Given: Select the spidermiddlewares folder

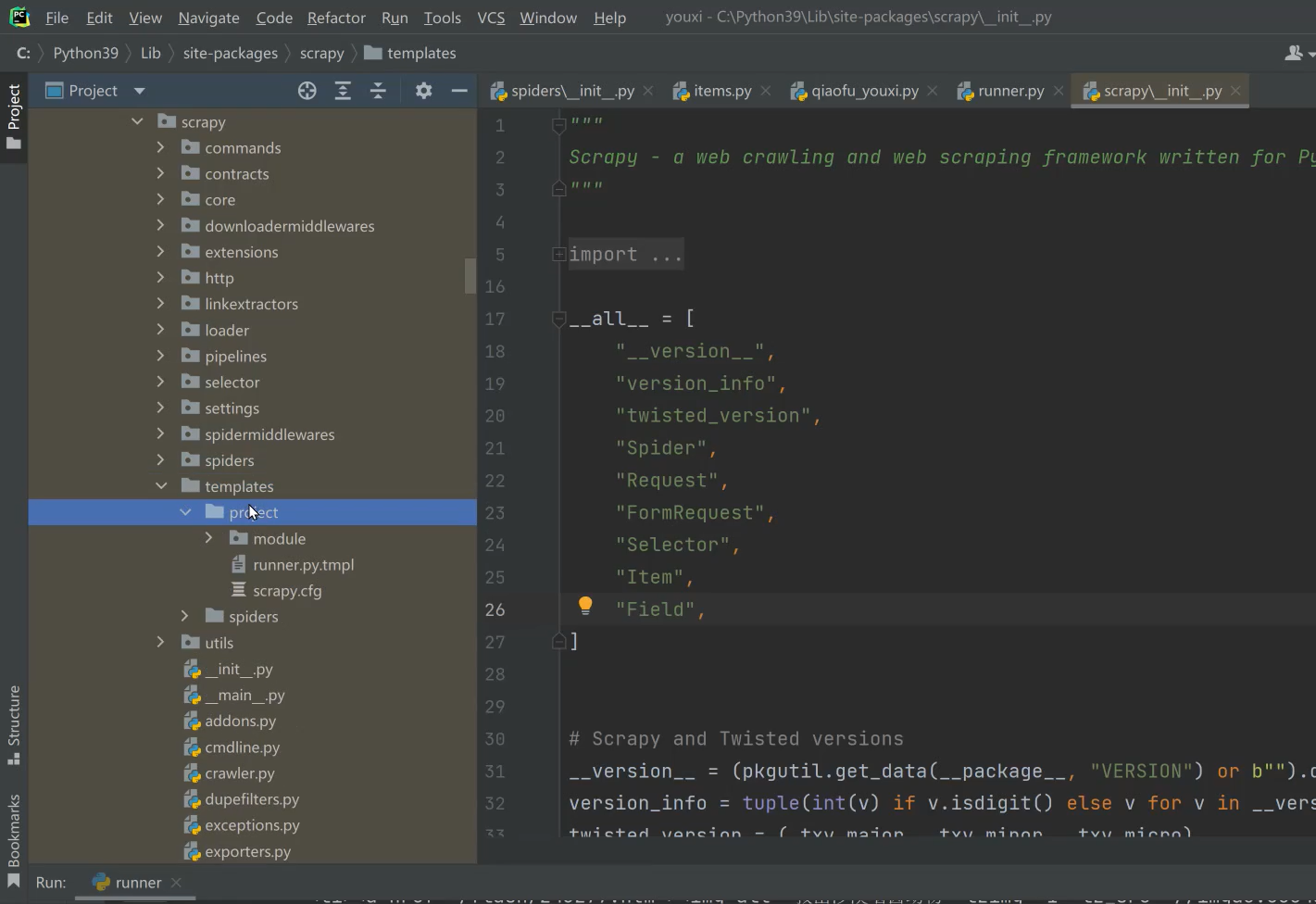Looking at the screenshot, I should click(x=269, y=434).
